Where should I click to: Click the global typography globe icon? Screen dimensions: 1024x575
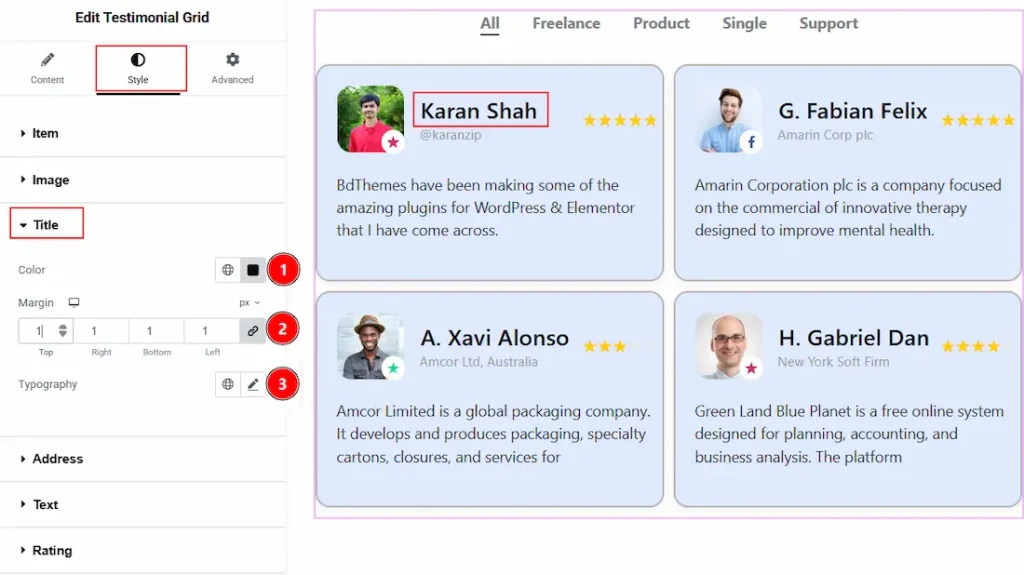pyautogui.click(x=228, y=384)
